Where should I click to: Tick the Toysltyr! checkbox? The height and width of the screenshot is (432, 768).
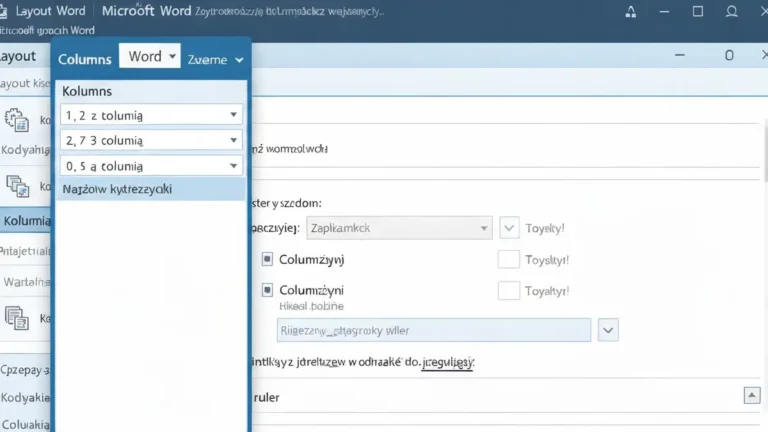click(508, 260)
